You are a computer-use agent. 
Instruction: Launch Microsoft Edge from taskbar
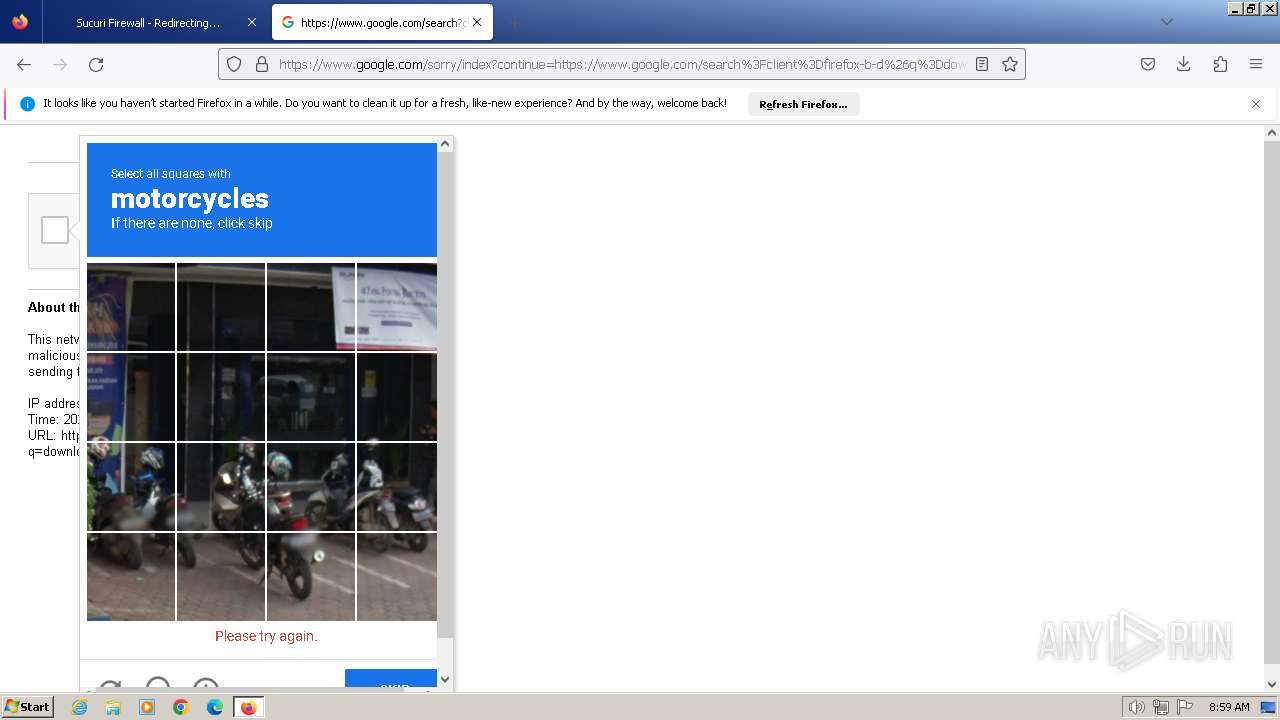[x=215, y=707]
